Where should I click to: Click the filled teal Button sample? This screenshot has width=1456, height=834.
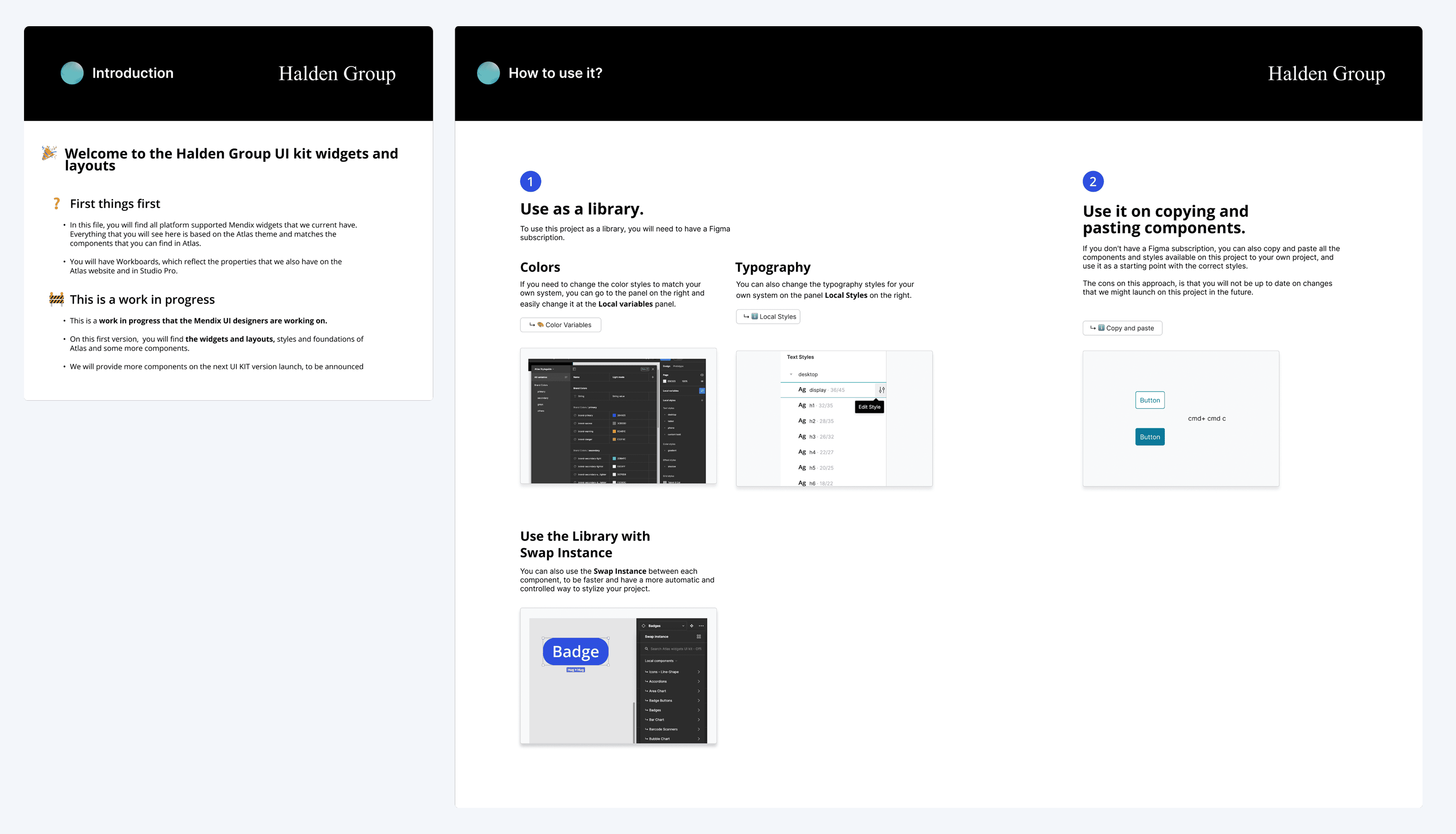pos(1150,437)
